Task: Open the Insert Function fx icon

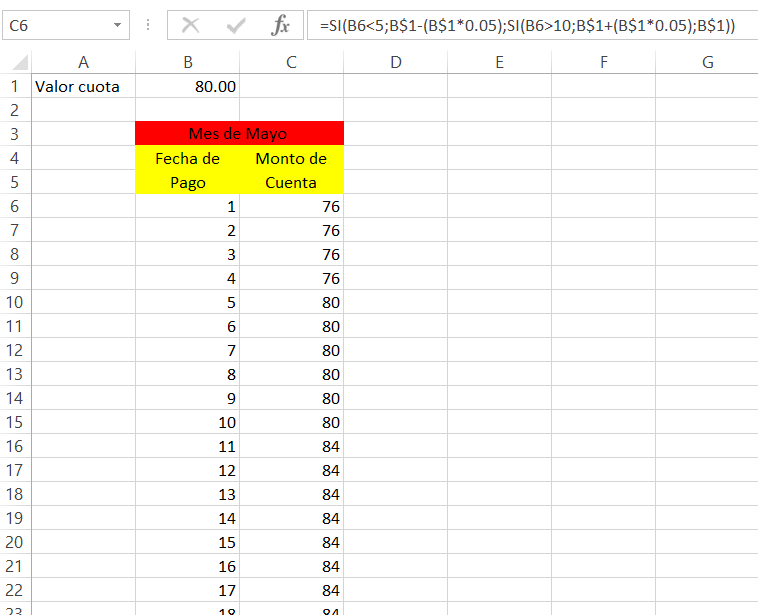Action: point(280,25)
